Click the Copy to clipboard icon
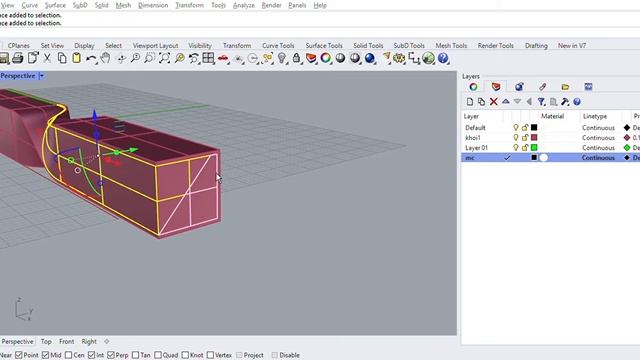This screenshot has height=360, width=640. point(62,58)
